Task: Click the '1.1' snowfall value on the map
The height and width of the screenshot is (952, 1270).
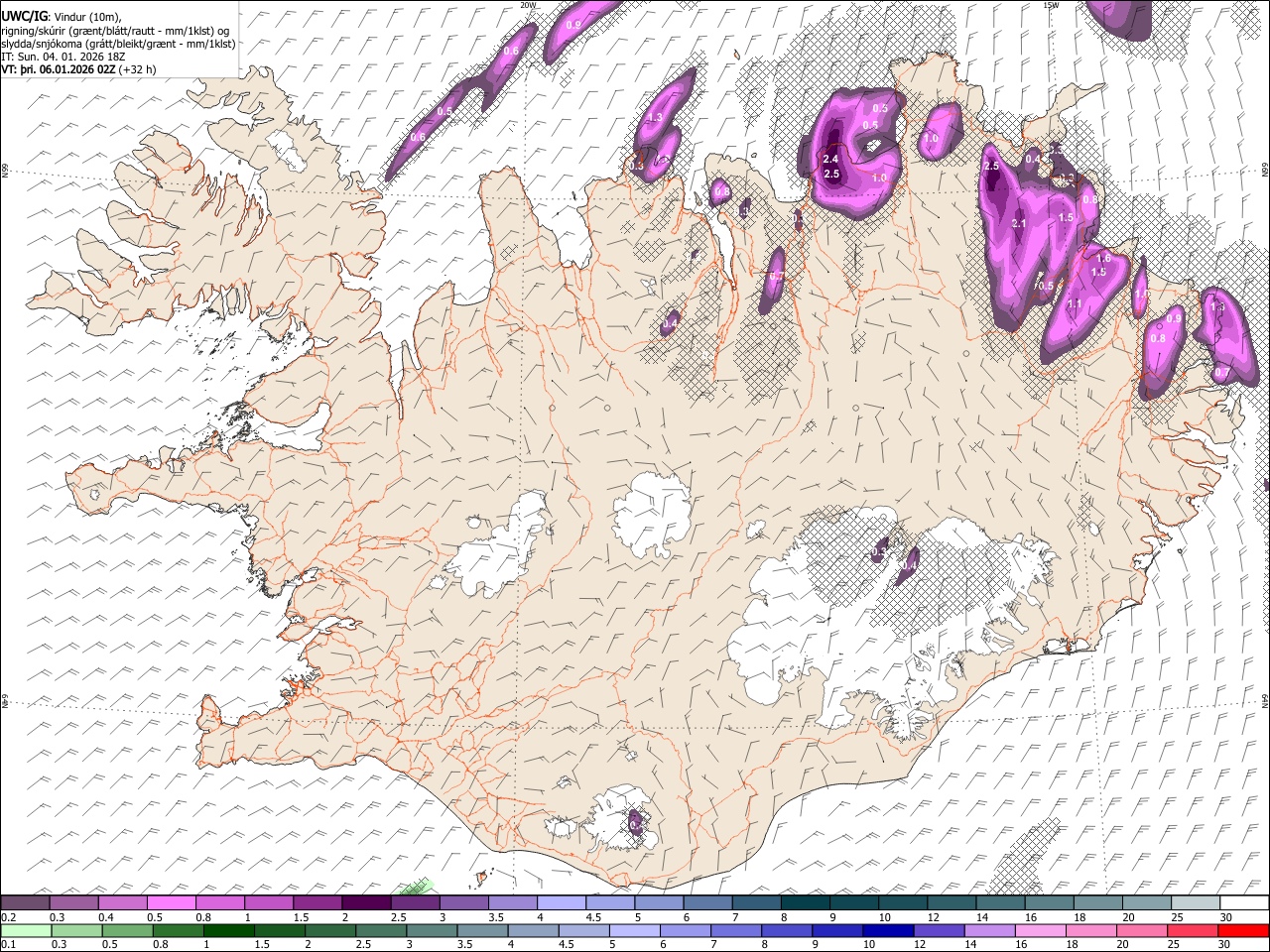Action: tap(1074, 304)
